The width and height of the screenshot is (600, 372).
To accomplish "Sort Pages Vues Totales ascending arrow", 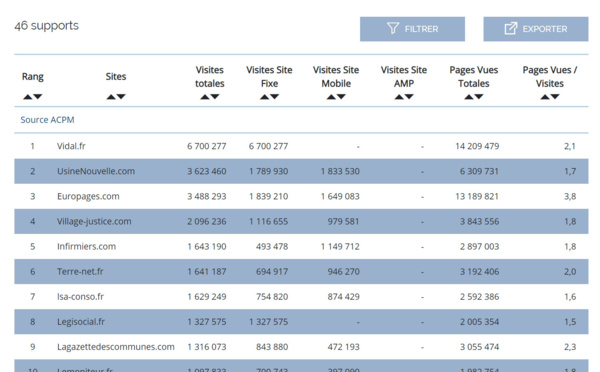I will 469,97.
